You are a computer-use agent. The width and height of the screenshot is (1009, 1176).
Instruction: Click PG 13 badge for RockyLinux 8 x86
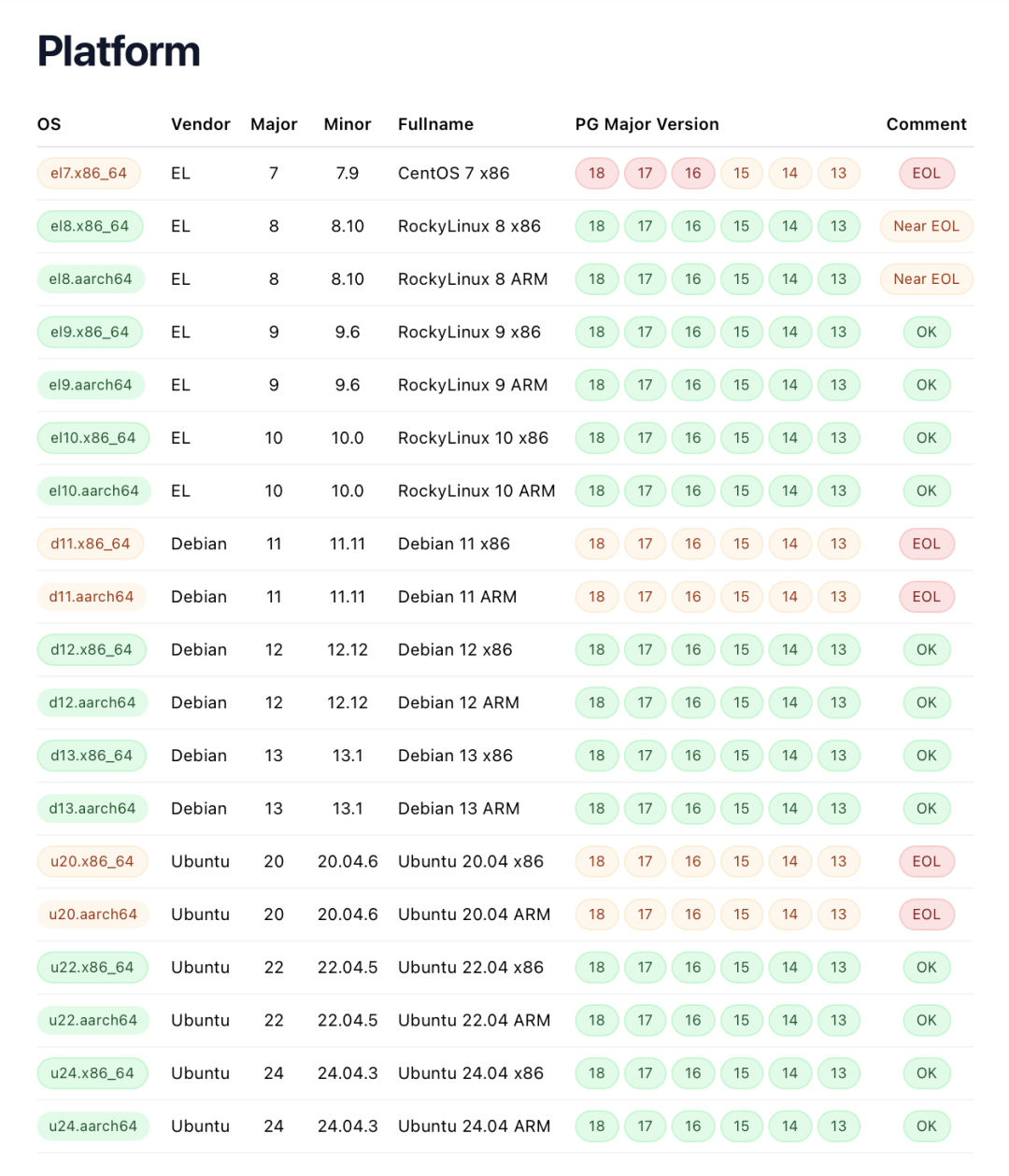(x=838, y=226)
